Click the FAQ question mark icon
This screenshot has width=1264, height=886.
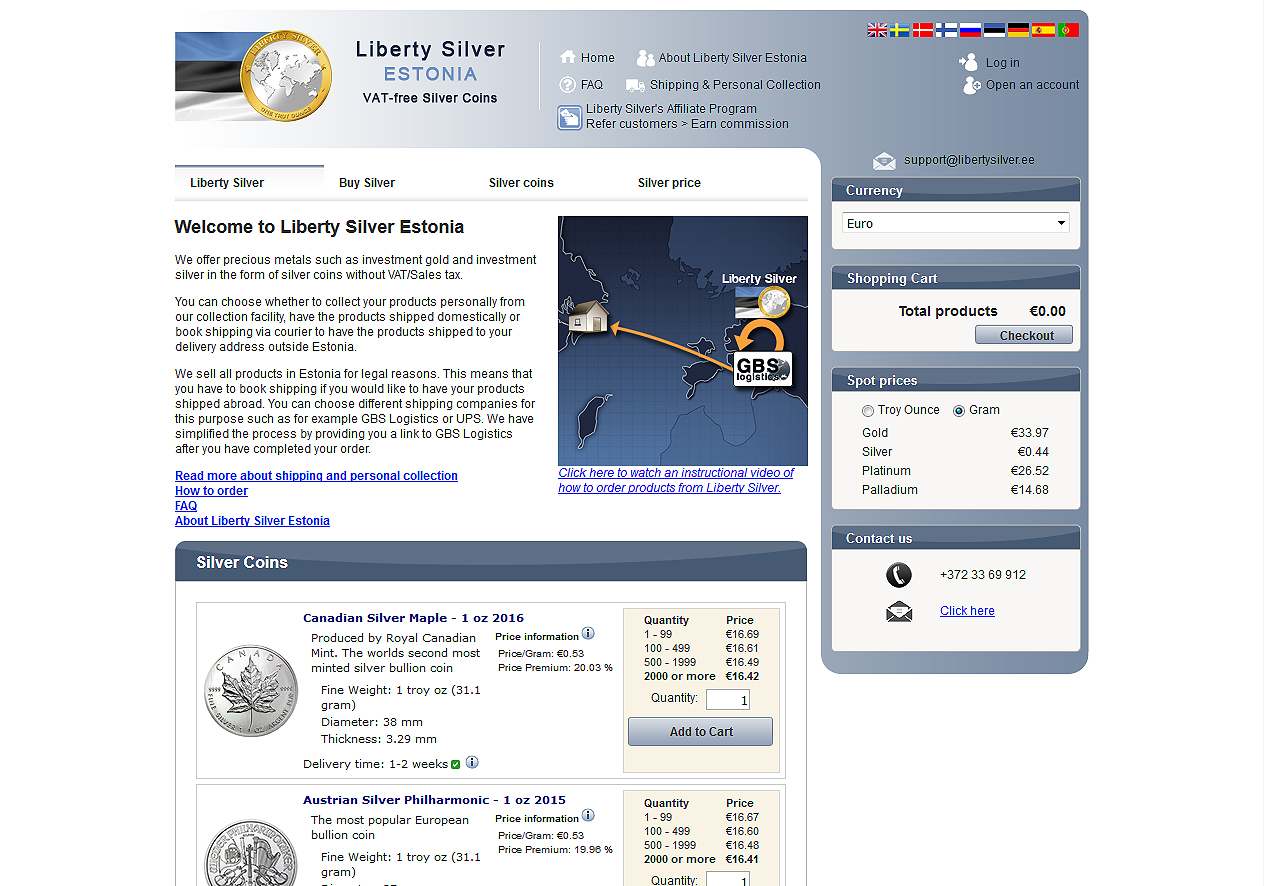tap(568, 85)
